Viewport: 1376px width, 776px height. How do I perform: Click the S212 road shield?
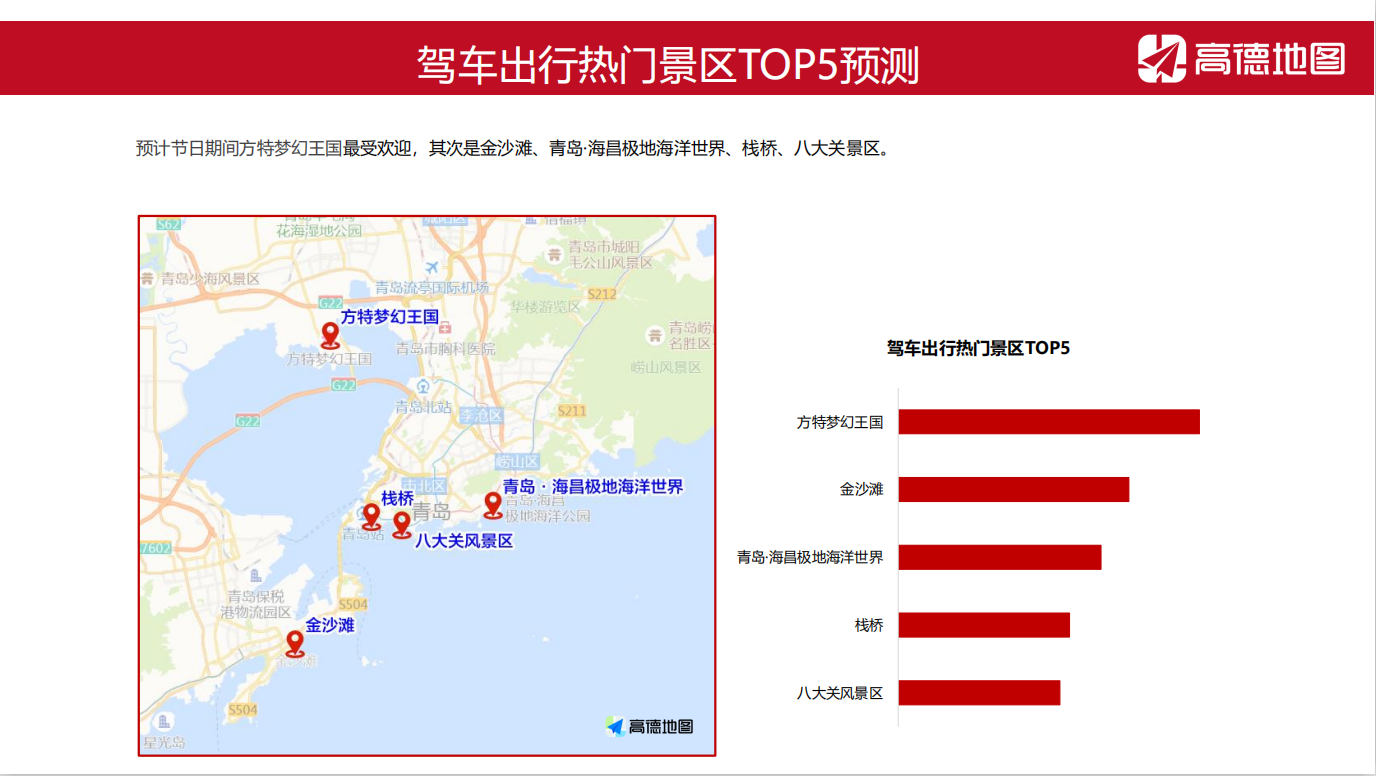click(x=602, y=294)
